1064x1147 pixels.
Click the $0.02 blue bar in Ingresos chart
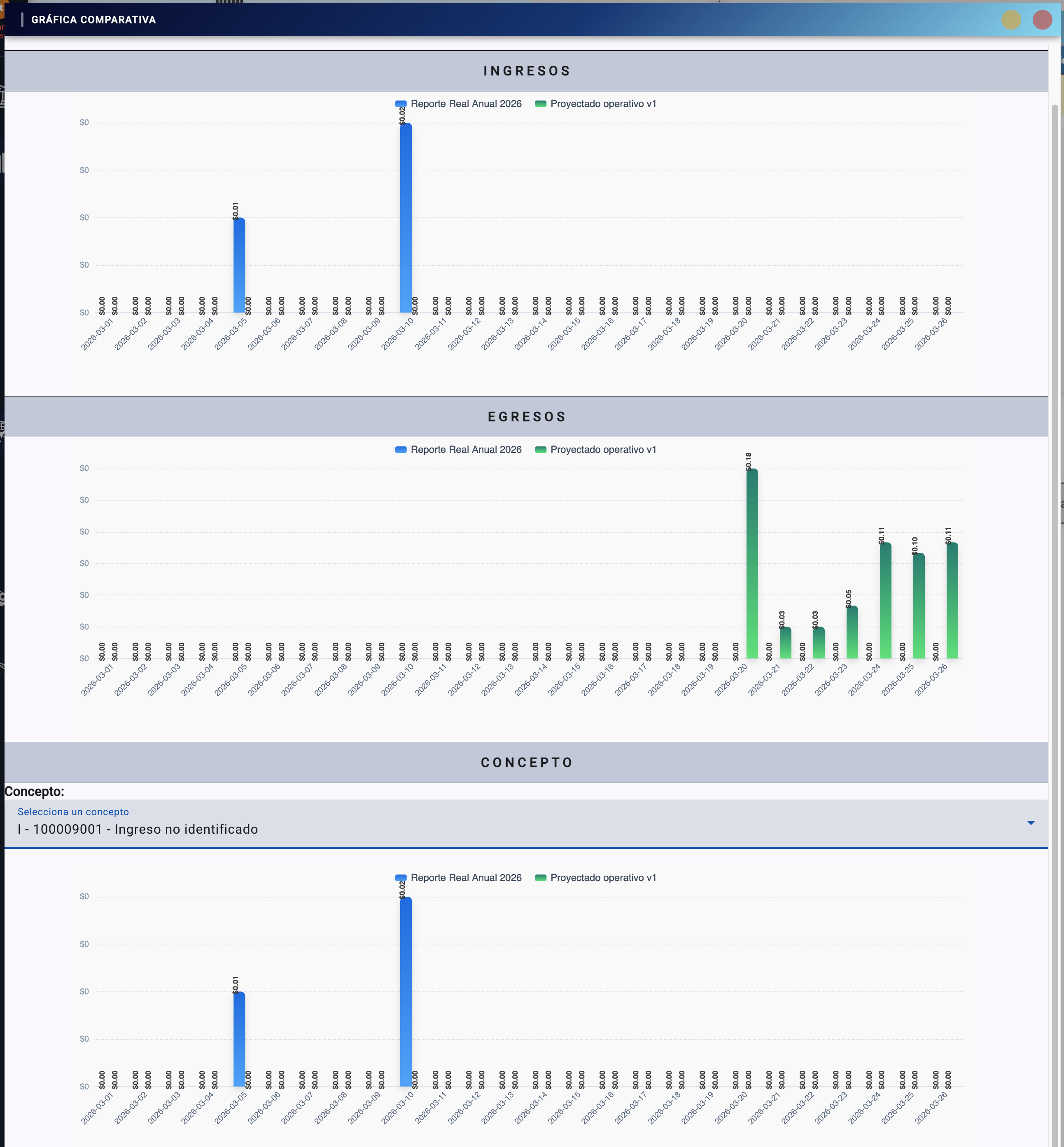point(406,219)
